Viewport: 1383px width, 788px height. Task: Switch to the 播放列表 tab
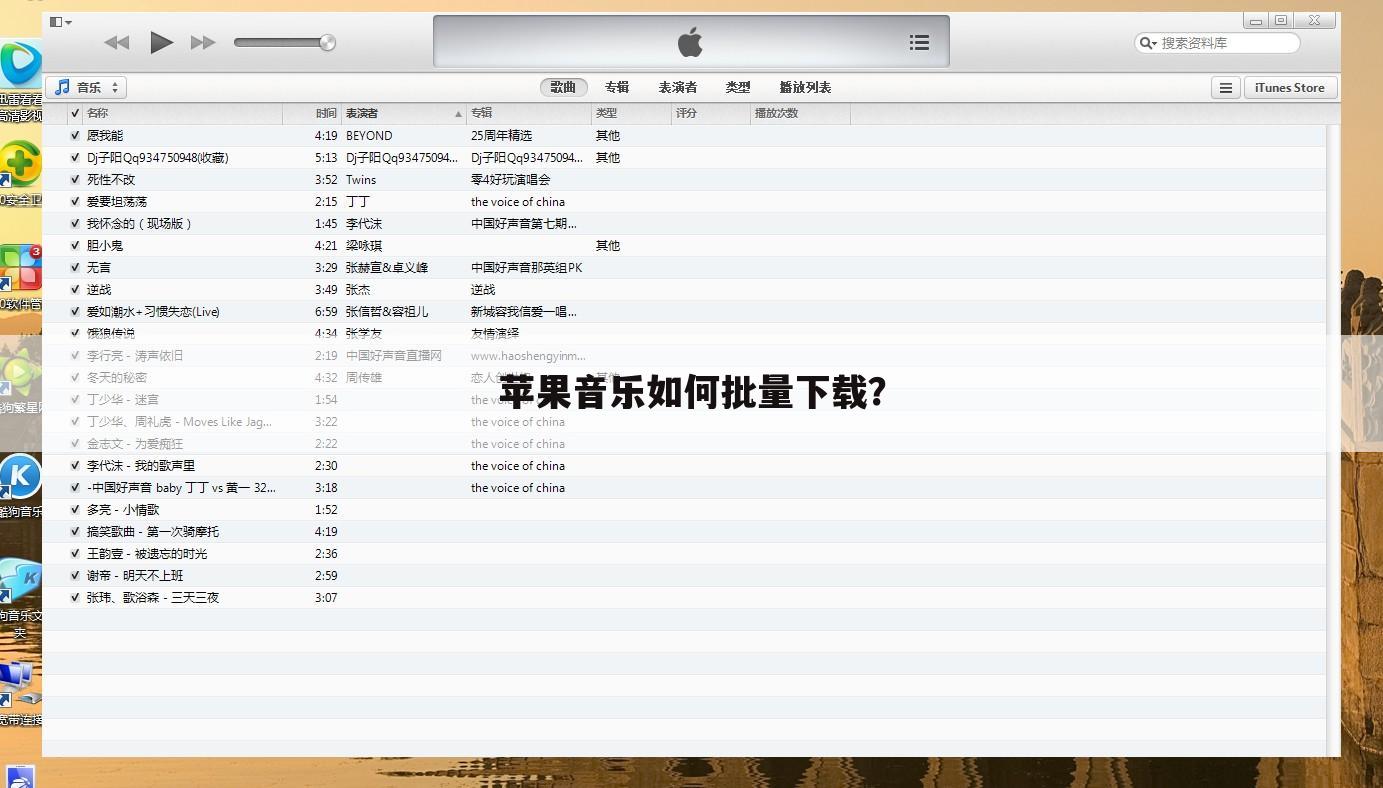[804, 87]
